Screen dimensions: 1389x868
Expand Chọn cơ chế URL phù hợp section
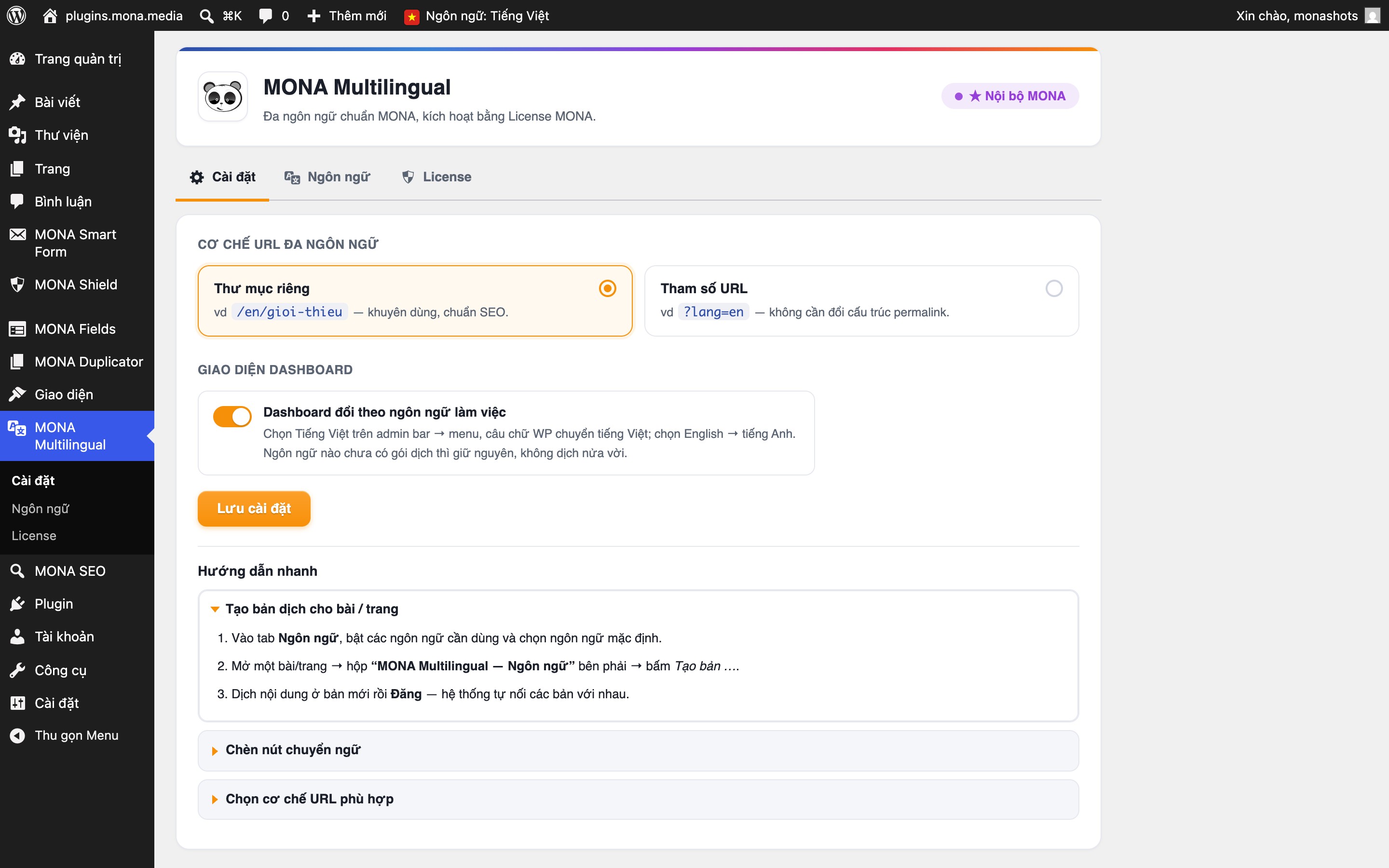tap(638, 799)
